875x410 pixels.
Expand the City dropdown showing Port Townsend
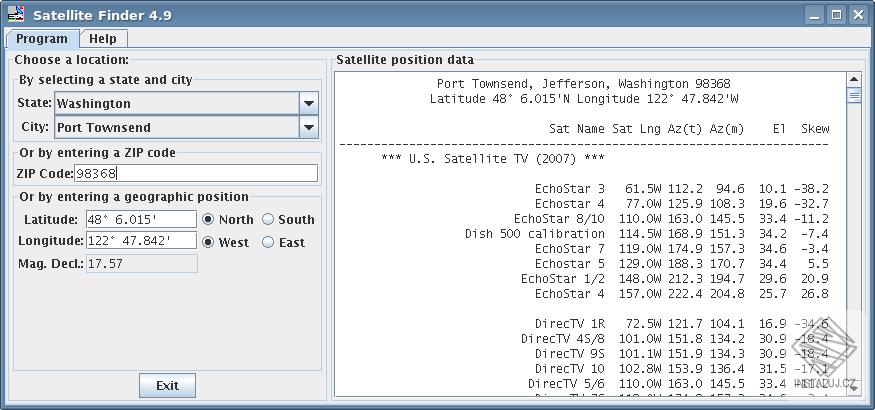[186, 127]
